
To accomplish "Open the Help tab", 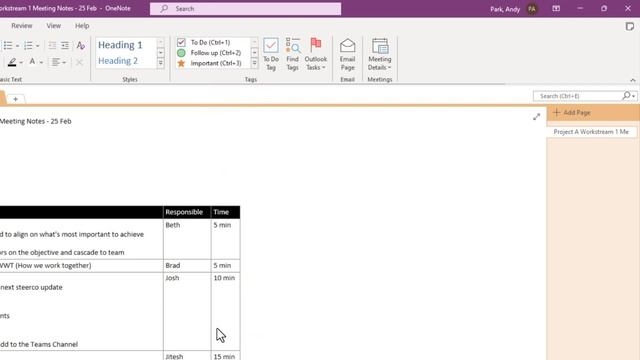I will coord(82,26).
